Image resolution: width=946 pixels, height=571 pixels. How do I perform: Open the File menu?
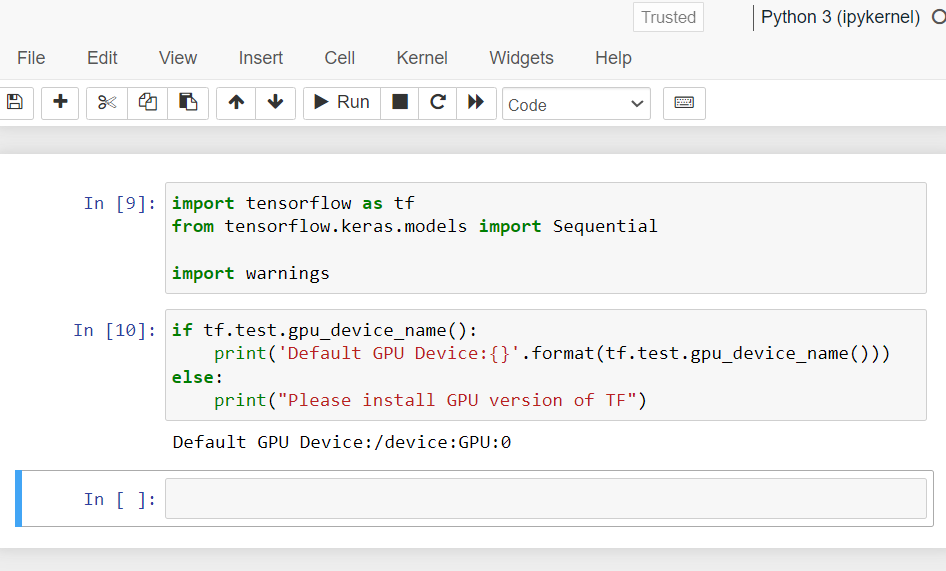click(31, 58)
